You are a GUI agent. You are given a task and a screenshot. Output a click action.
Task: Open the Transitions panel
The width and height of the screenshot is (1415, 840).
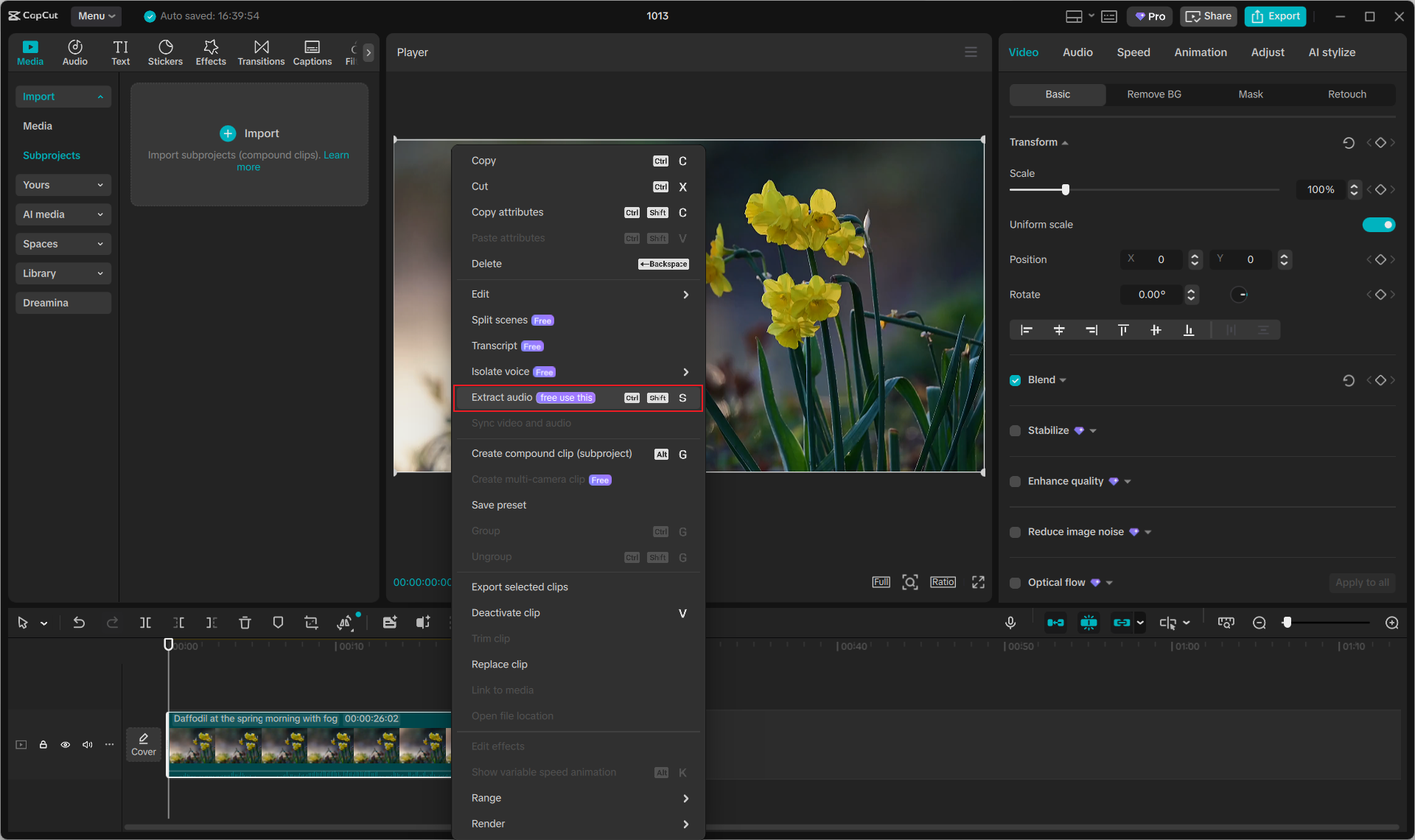coord(261,52)
